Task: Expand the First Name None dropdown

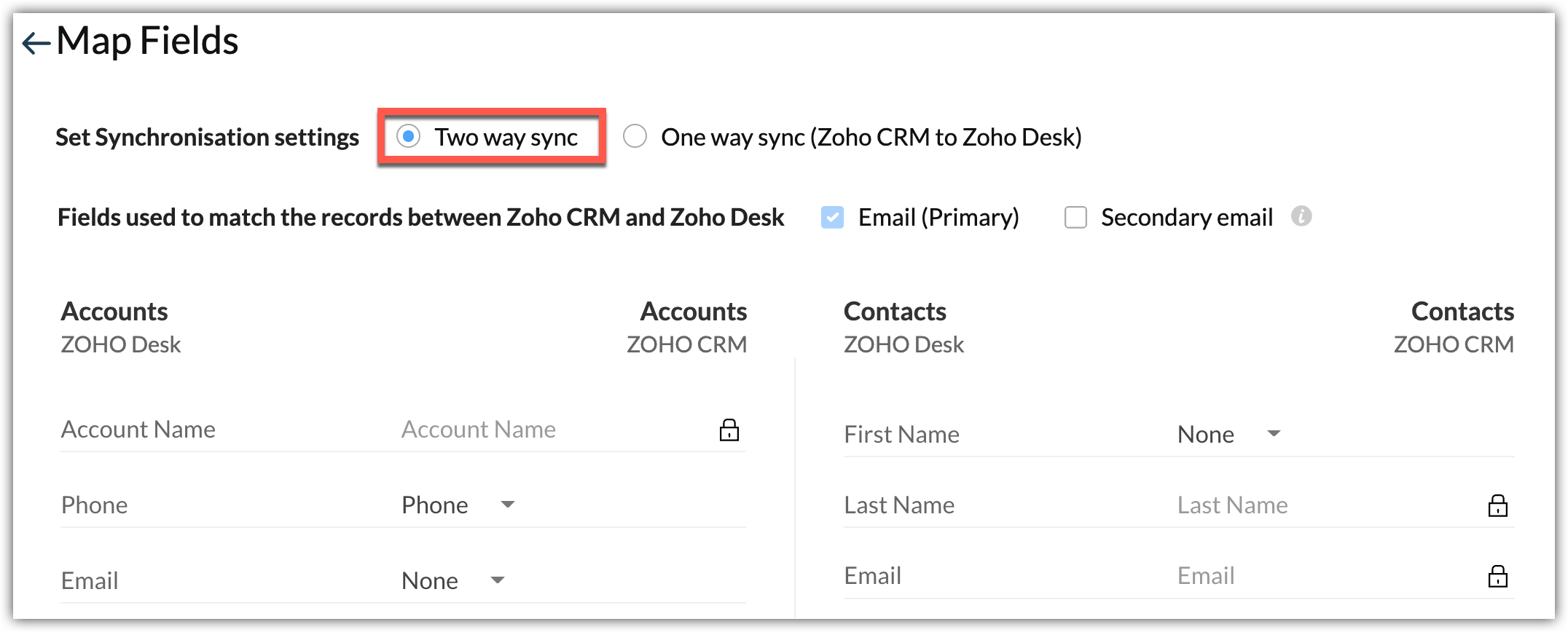Action: click(1228, 434)
